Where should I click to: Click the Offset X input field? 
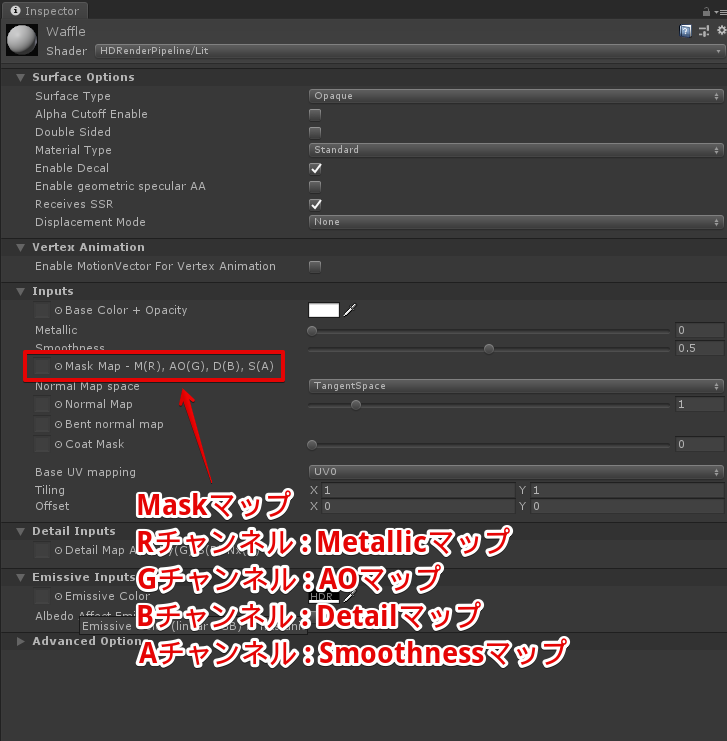pyautogui.click(x=418, y=507)
